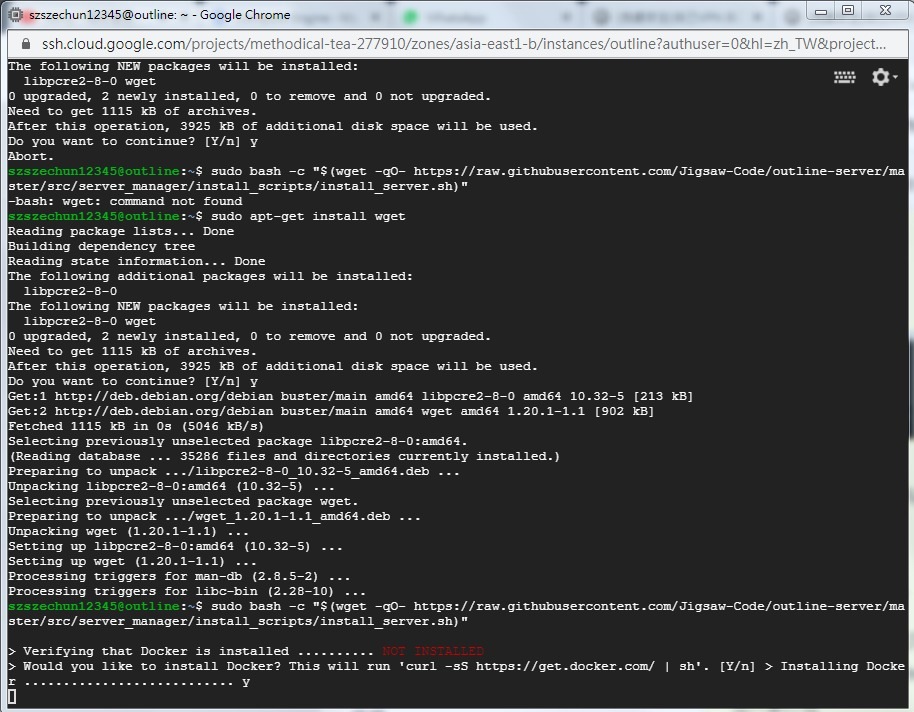This screenshot has height=712, width=914.
Task: Click 'Selecting previously unselected package wget.' line
Action: [183, 501]
